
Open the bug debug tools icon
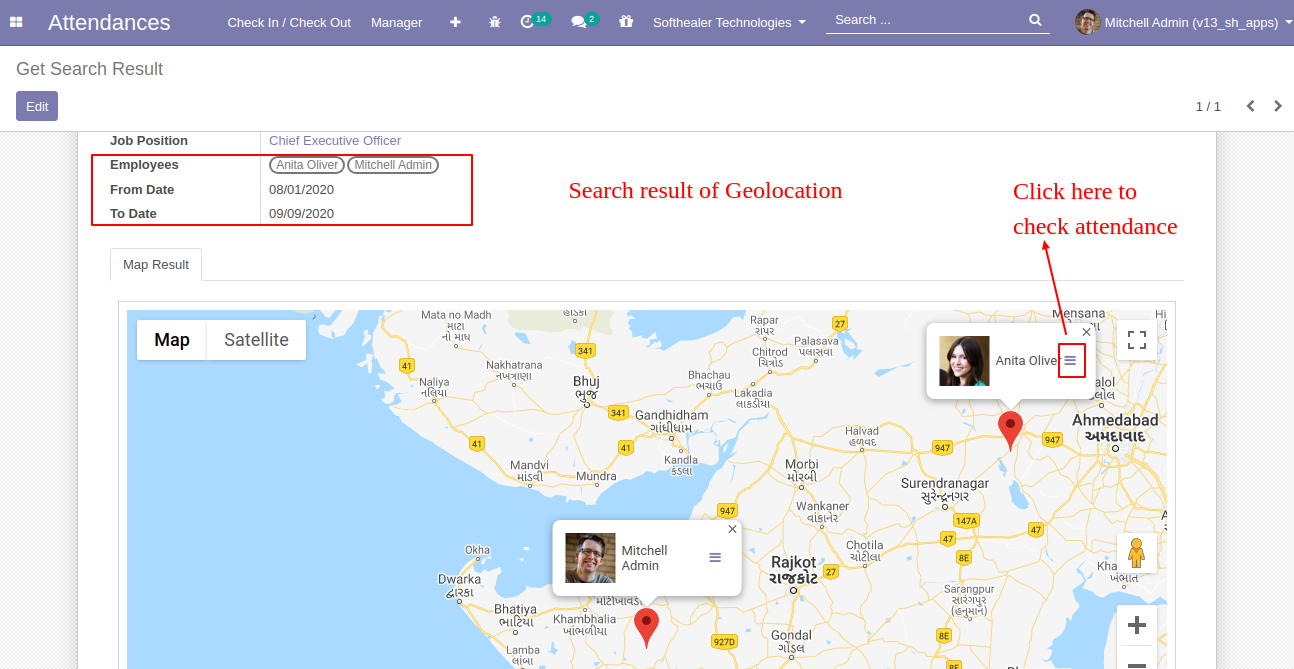point(494,22)
